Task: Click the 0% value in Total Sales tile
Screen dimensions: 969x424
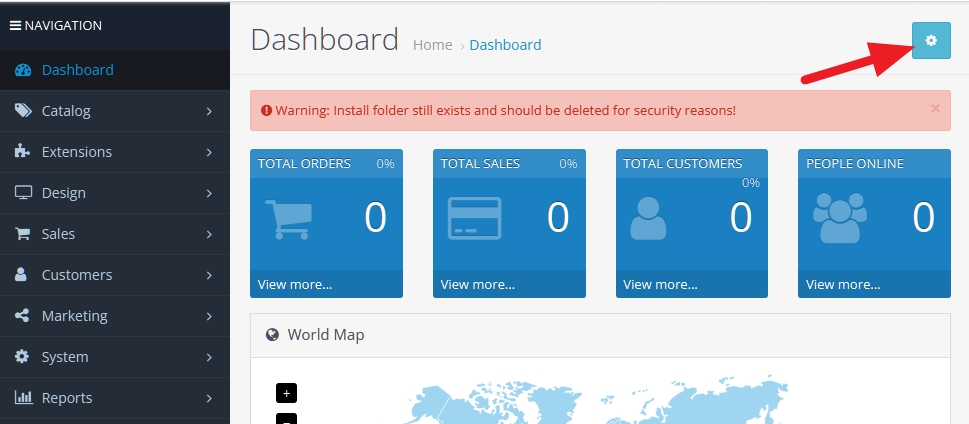Action: point(568,164)
